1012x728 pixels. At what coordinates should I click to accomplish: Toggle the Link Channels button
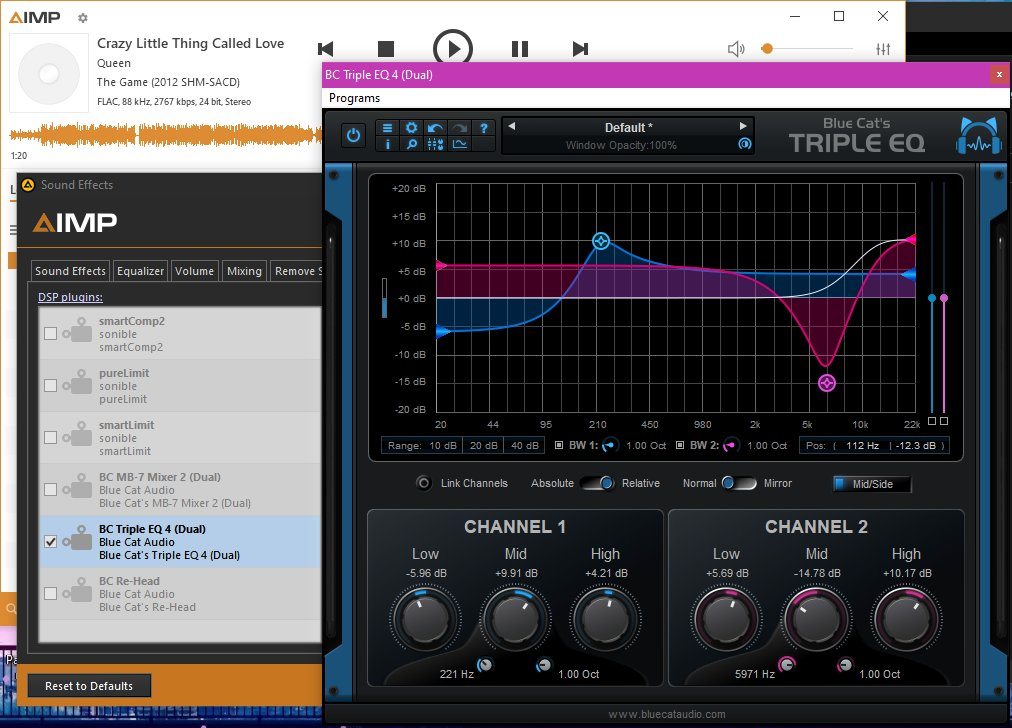(423, 483)
